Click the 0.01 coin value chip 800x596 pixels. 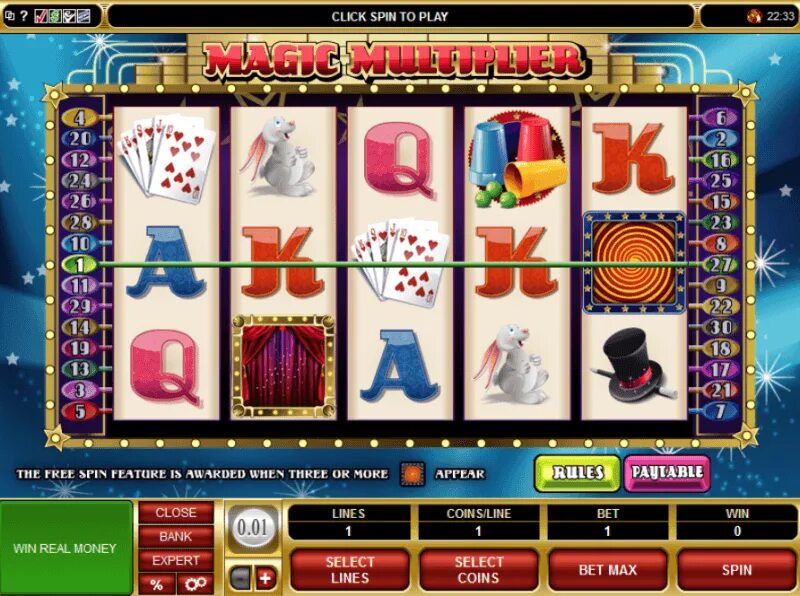coord(253,527)
